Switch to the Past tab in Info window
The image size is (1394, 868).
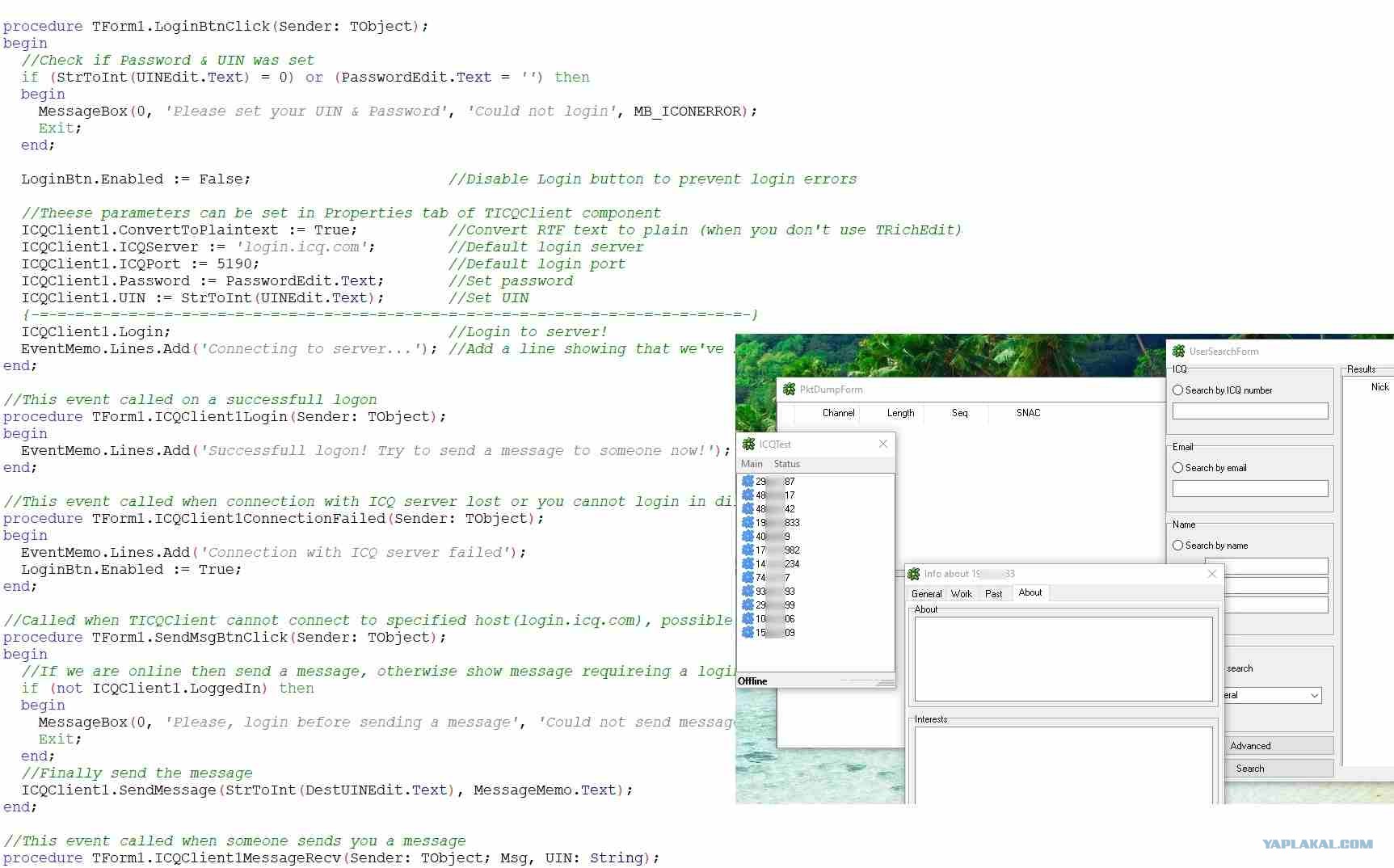[994, 593]
